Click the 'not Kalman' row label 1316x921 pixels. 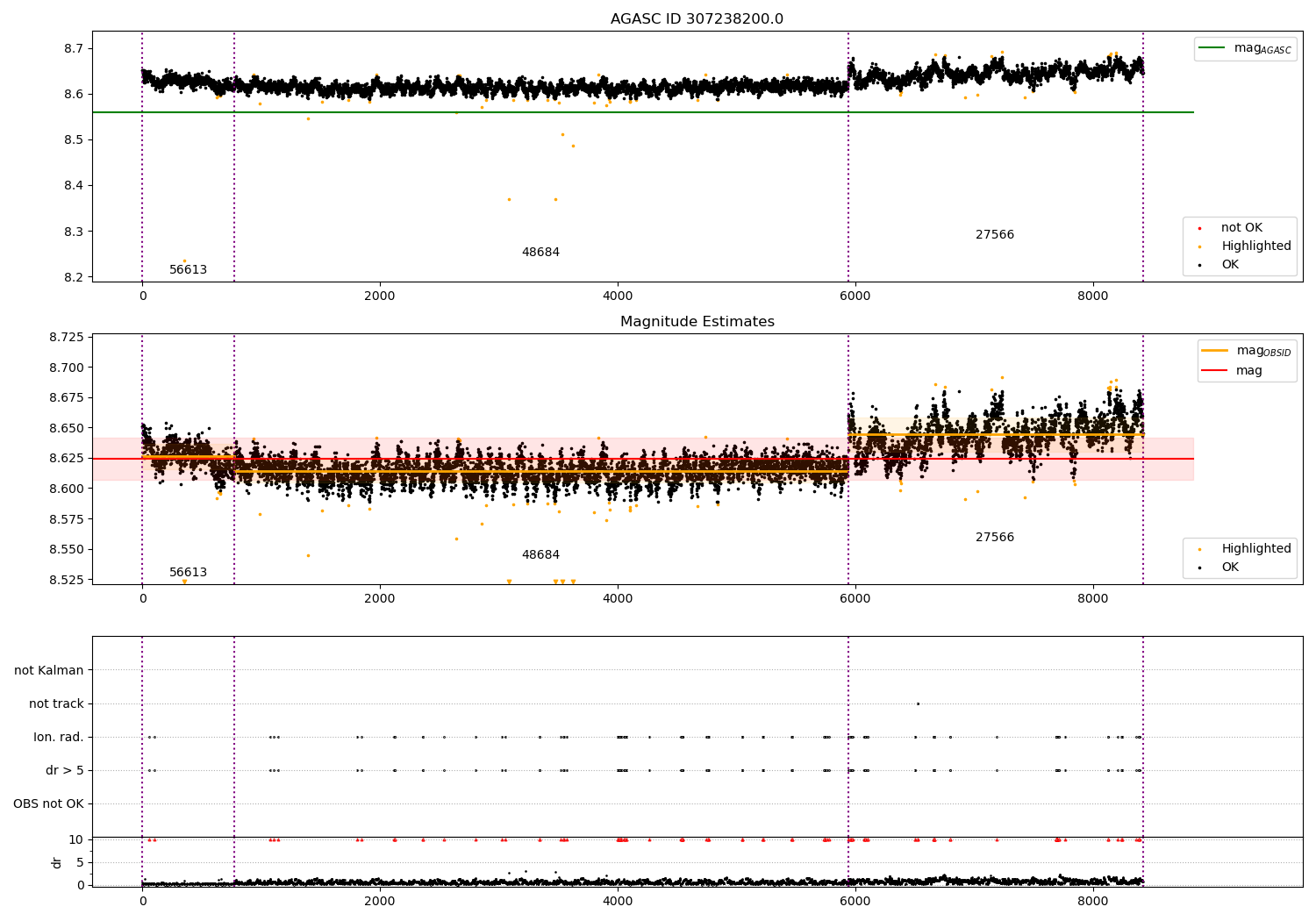[x=49, y=671]
